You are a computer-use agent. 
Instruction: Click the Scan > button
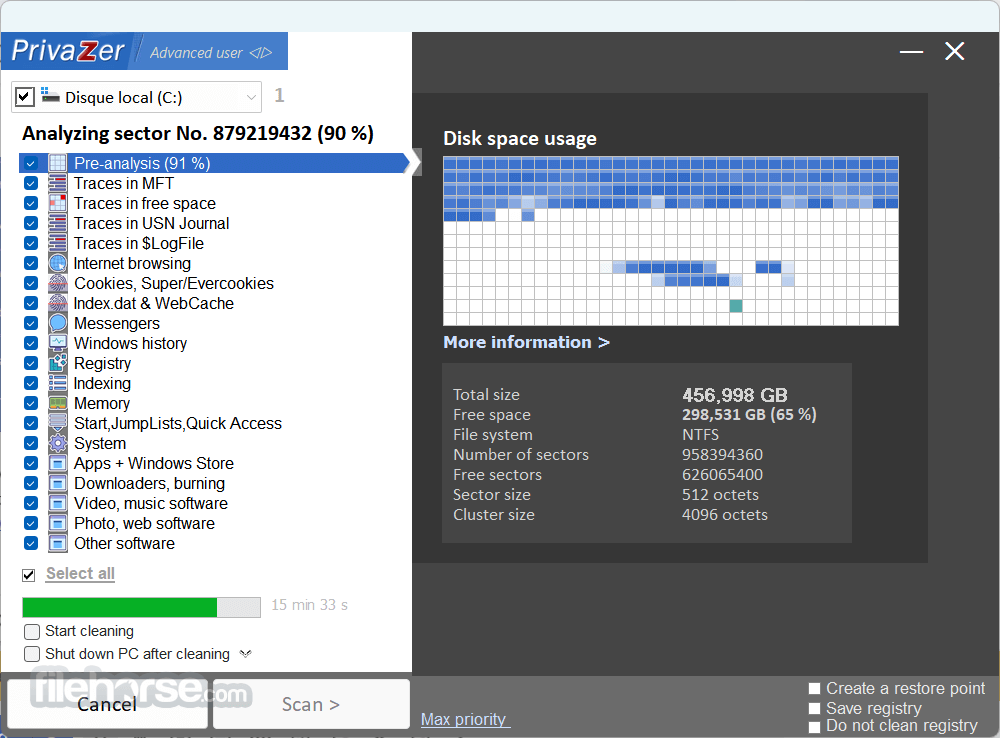(x=311, y=704)
